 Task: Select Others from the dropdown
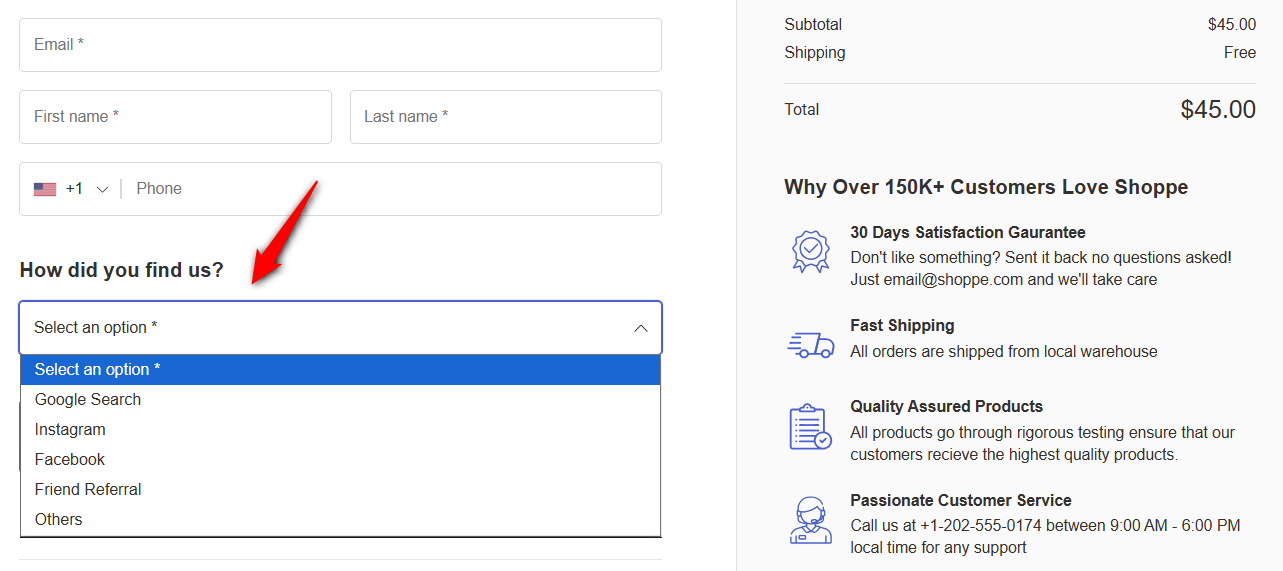340,520
